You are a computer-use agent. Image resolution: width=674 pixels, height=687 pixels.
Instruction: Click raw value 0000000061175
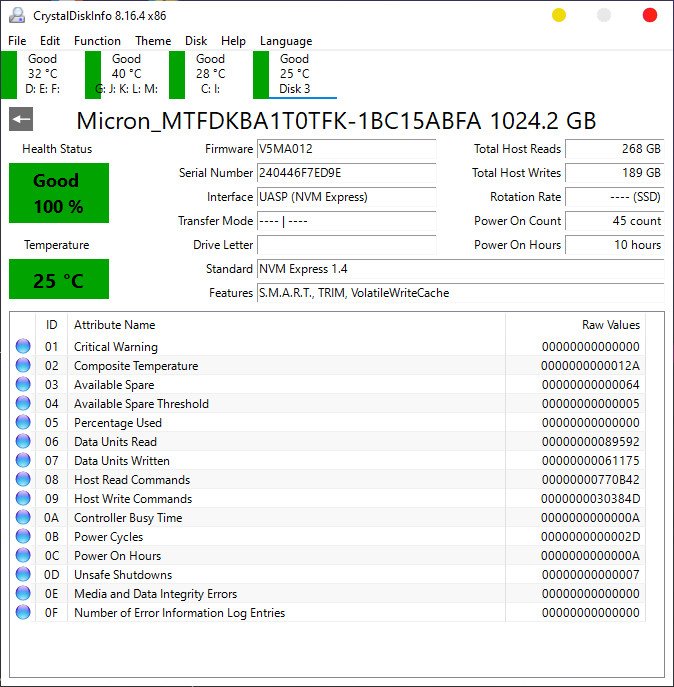coord(590,460)
